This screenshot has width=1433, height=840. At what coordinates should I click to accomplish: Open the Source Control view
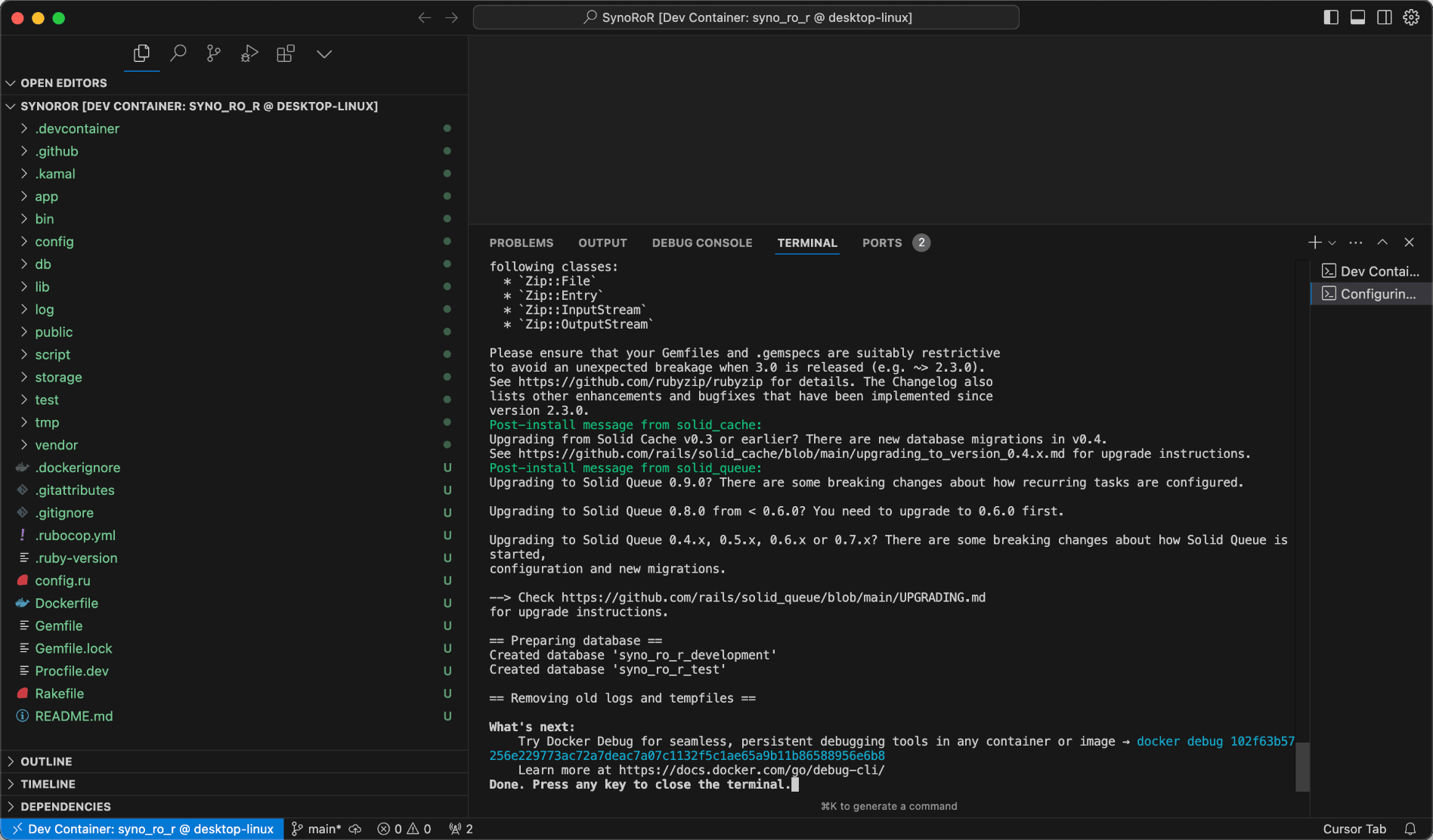click(214, 54)
